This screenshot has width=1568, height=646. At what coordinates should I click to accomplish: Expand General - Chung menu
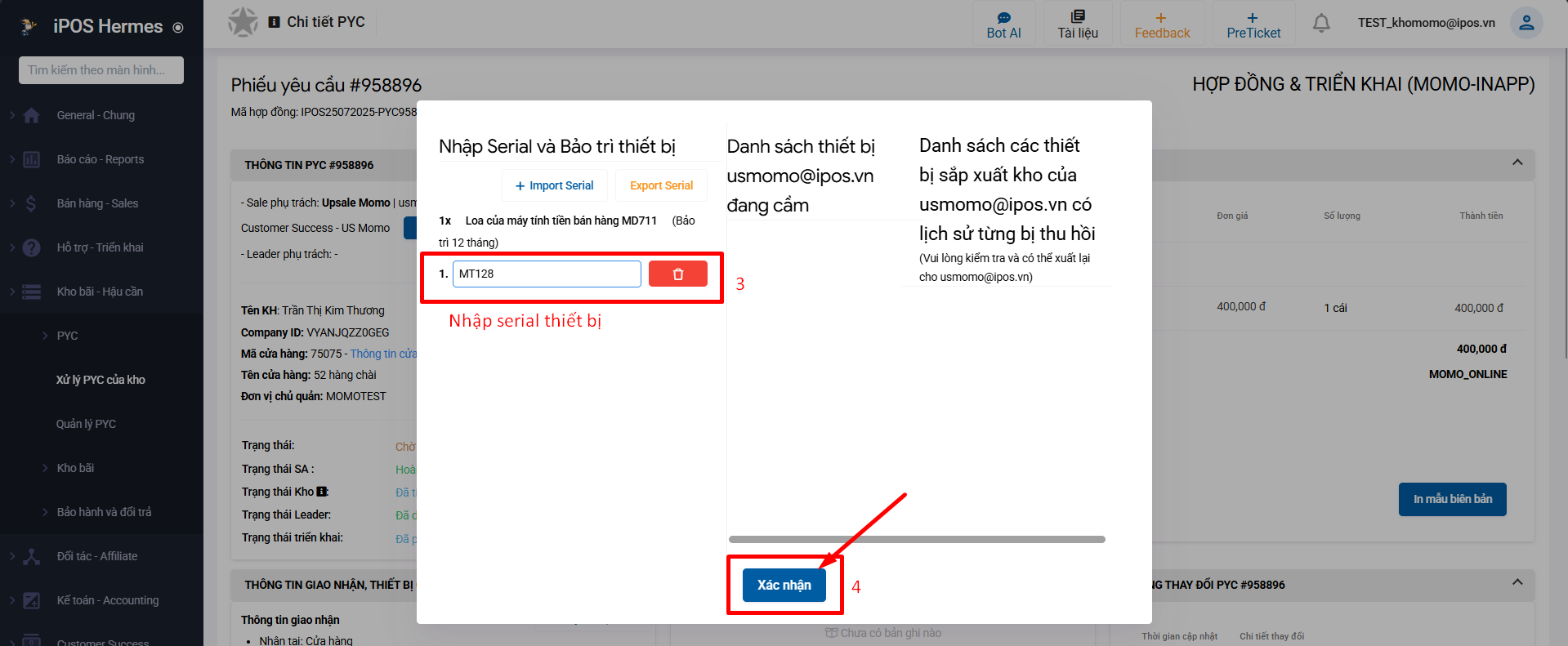point(96,115)
